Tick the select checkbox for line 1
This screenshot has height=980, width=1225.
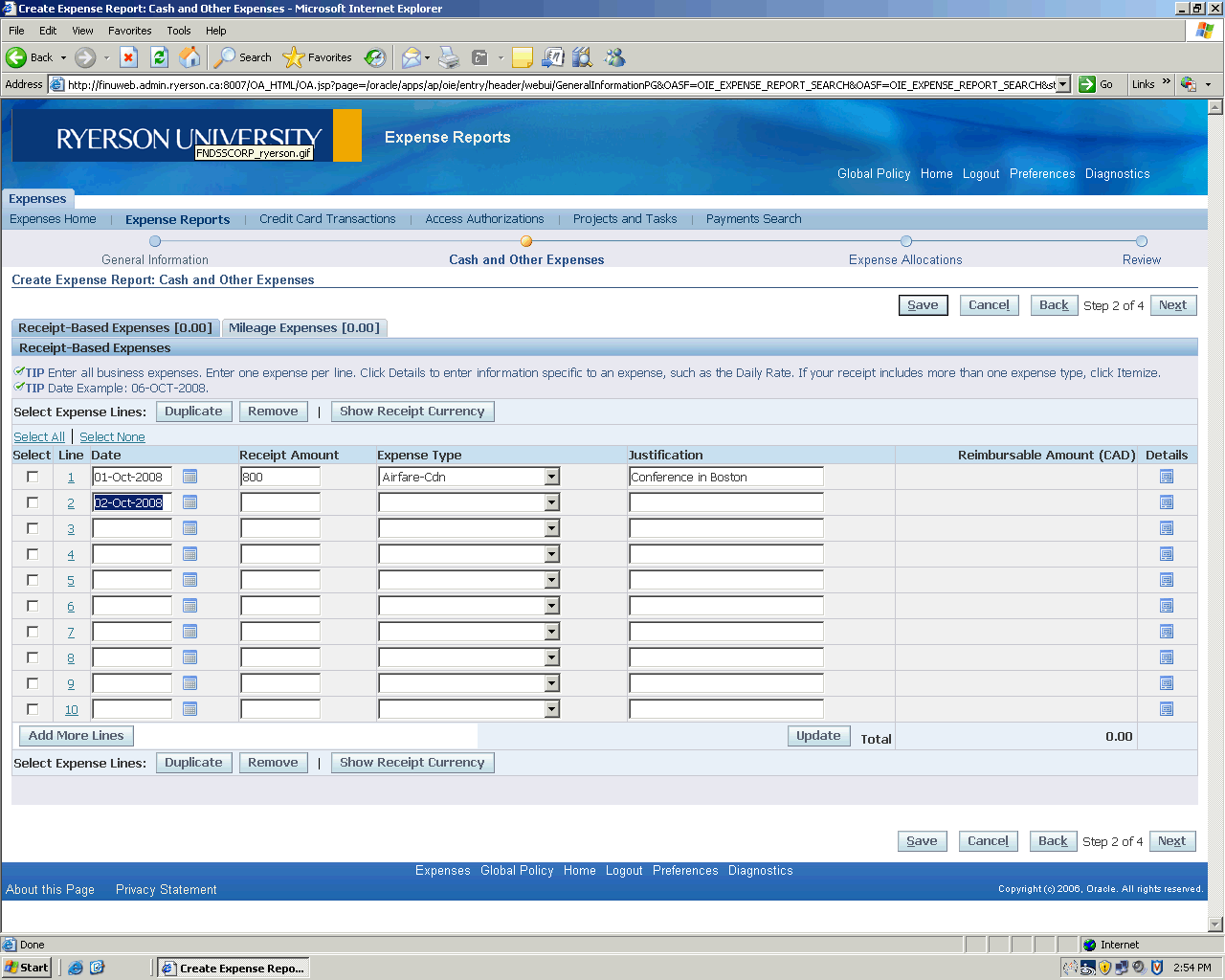coord(33,477)
